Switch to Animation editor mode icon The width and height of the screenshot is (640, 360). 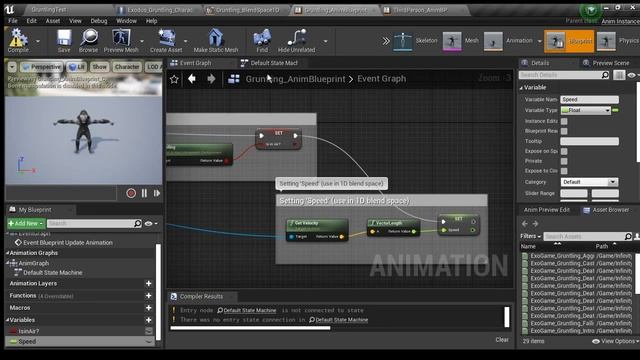(493, 41)
